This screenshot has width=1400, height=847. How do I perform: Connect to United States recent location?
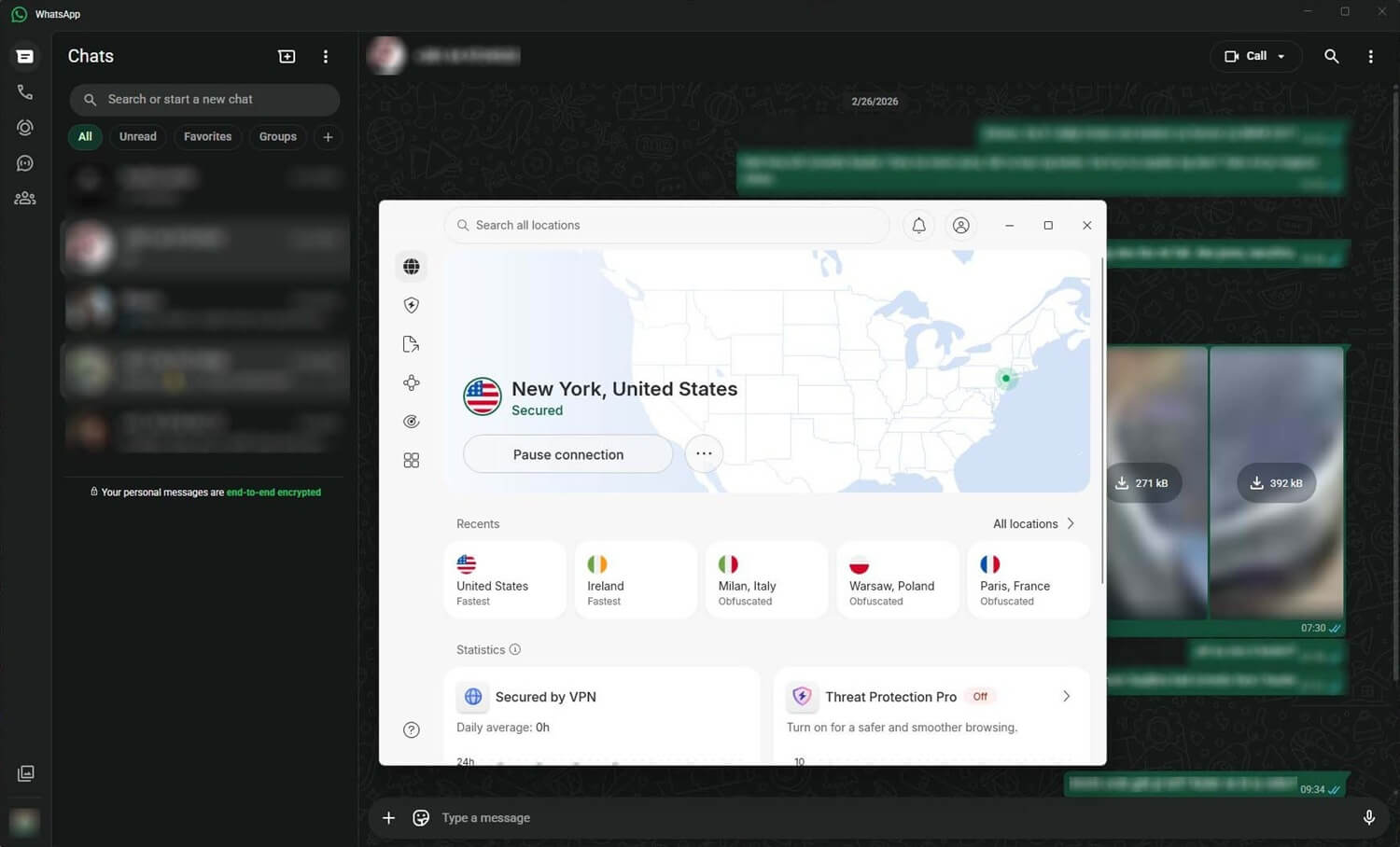pyautogui.click(x=505, y=580)
